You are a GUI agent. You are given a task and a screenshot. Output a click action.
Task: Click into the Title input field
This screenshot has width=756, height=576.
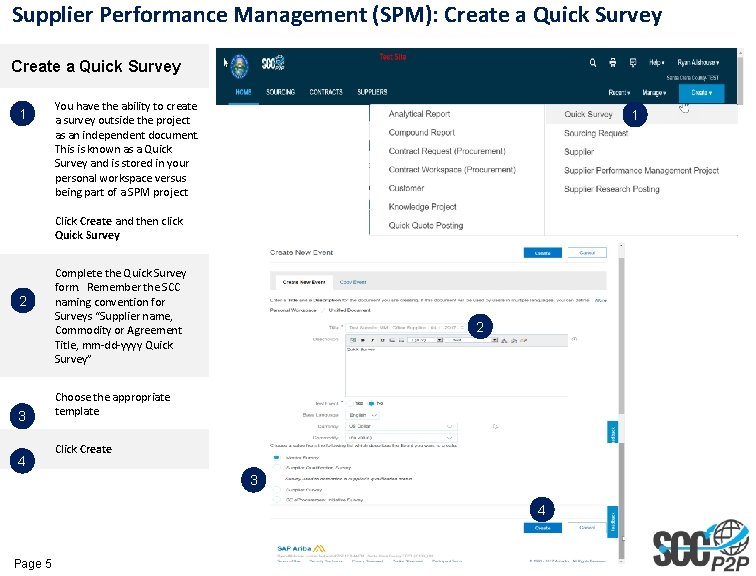click(x=405, y=327)
